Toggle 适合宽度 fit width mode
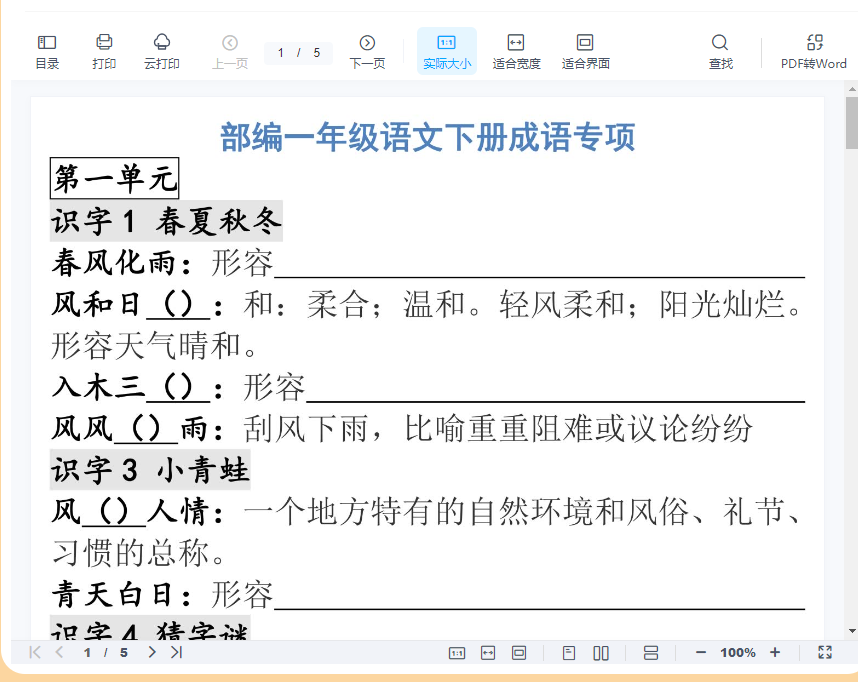 tap(516, 51)
